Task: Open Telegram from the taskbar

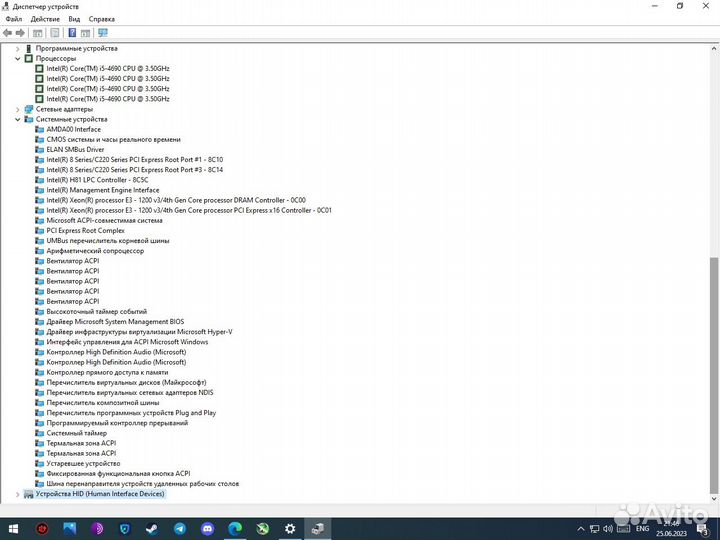Action: [x=180, y=529]
